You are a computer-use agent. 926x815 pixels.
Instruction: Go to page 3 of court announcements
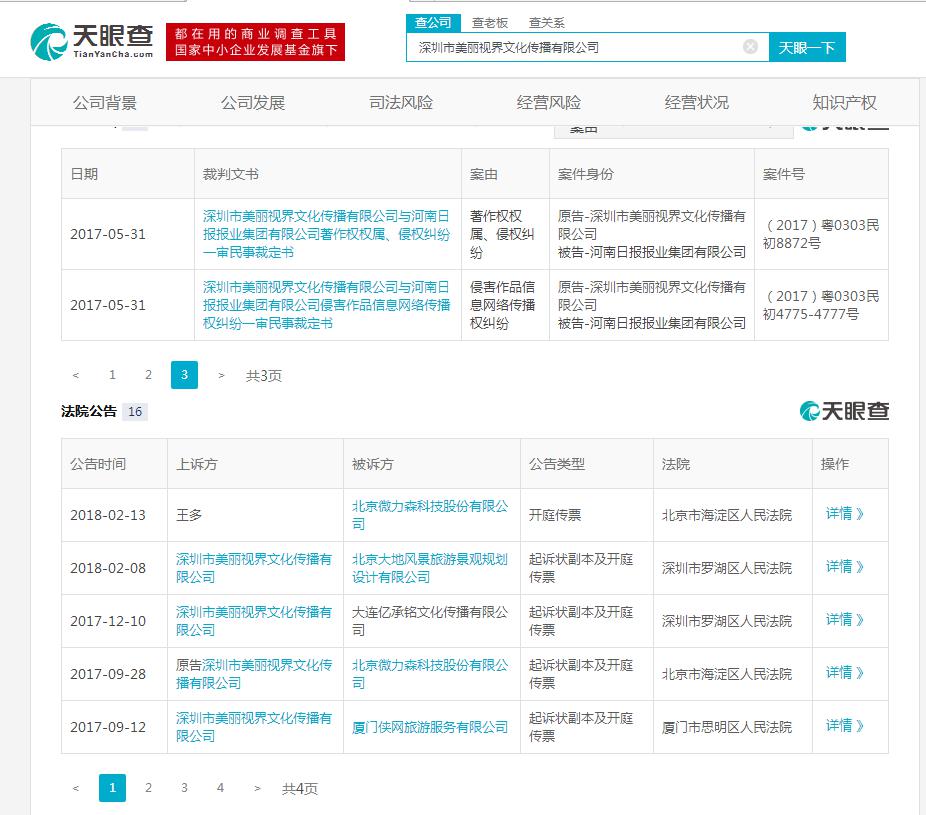point(184,788)
